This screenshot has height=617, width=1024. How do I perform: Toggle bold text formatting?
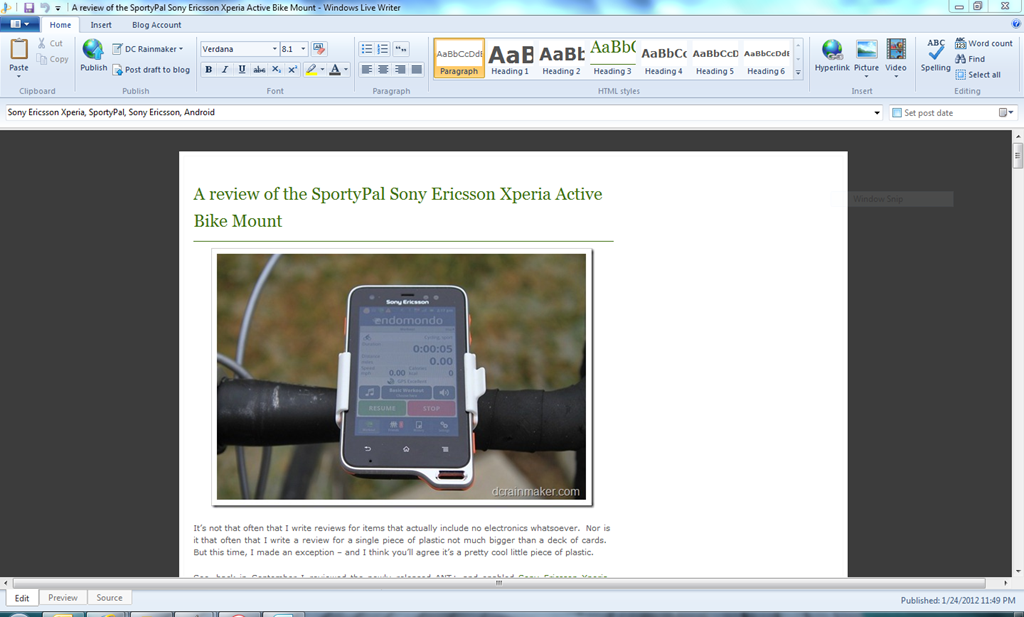pyautogui.click(x=208, y=69)
